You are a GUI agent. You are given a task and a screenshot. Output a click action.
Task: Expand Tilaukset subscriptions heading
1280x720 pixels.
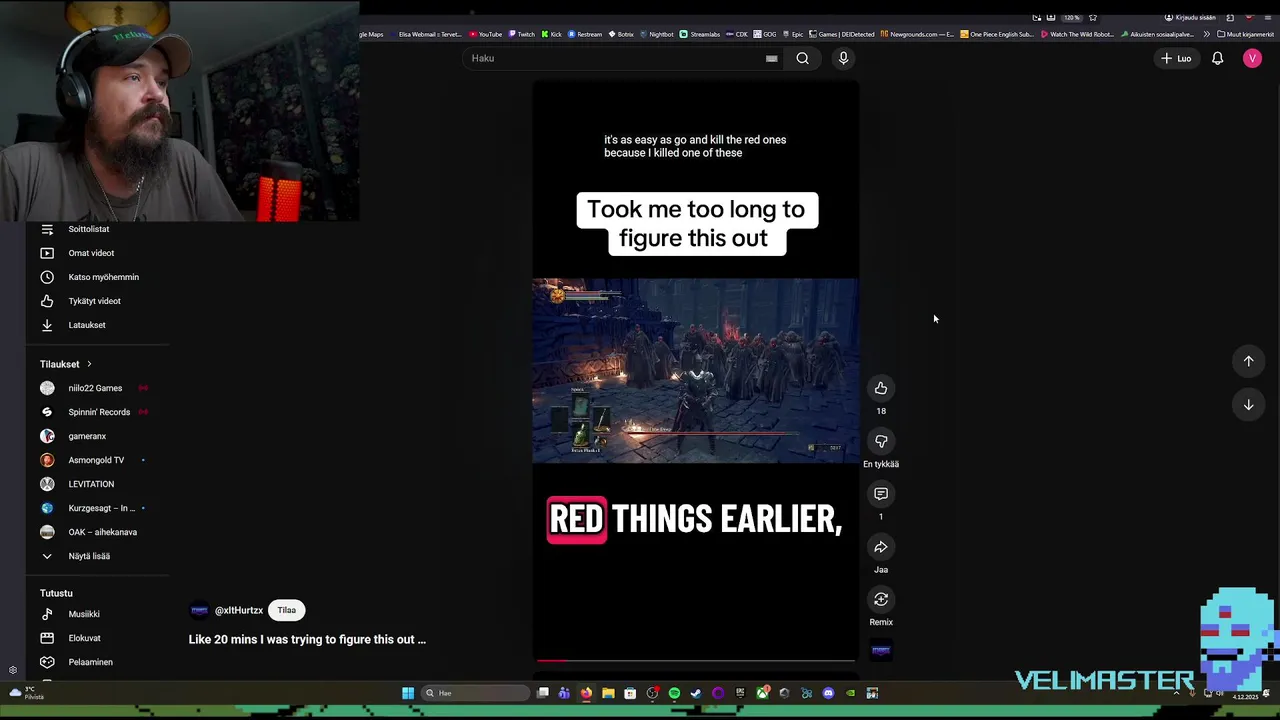pyautogui.click(x=66, y=364)
